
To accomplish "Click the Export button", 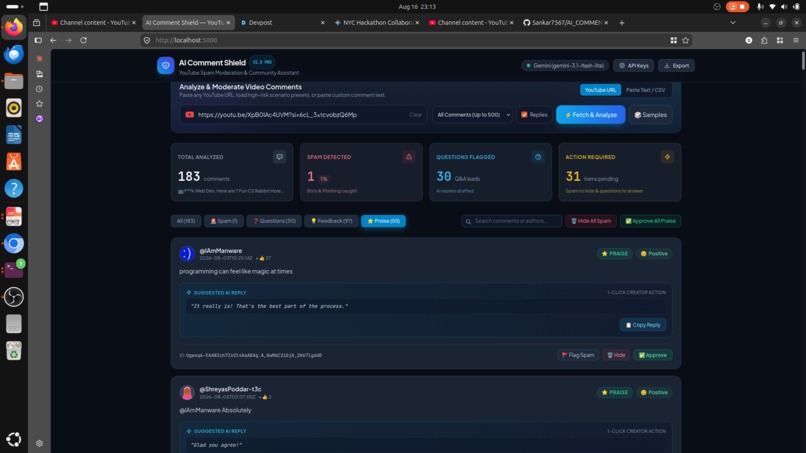I will click(x=676, y=66).
